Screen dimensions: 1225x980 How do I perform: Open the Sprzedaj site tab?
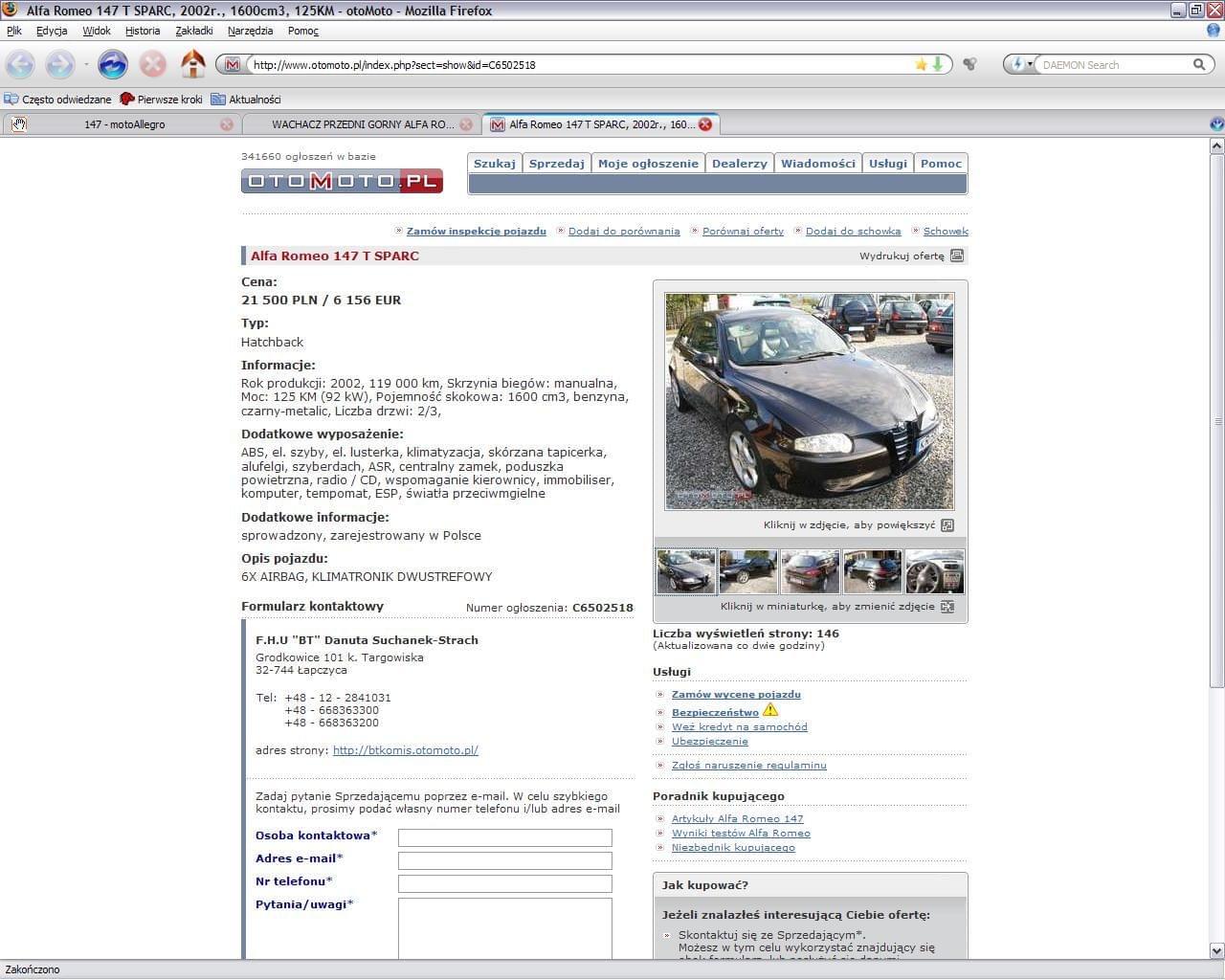(x=557, y=164)
